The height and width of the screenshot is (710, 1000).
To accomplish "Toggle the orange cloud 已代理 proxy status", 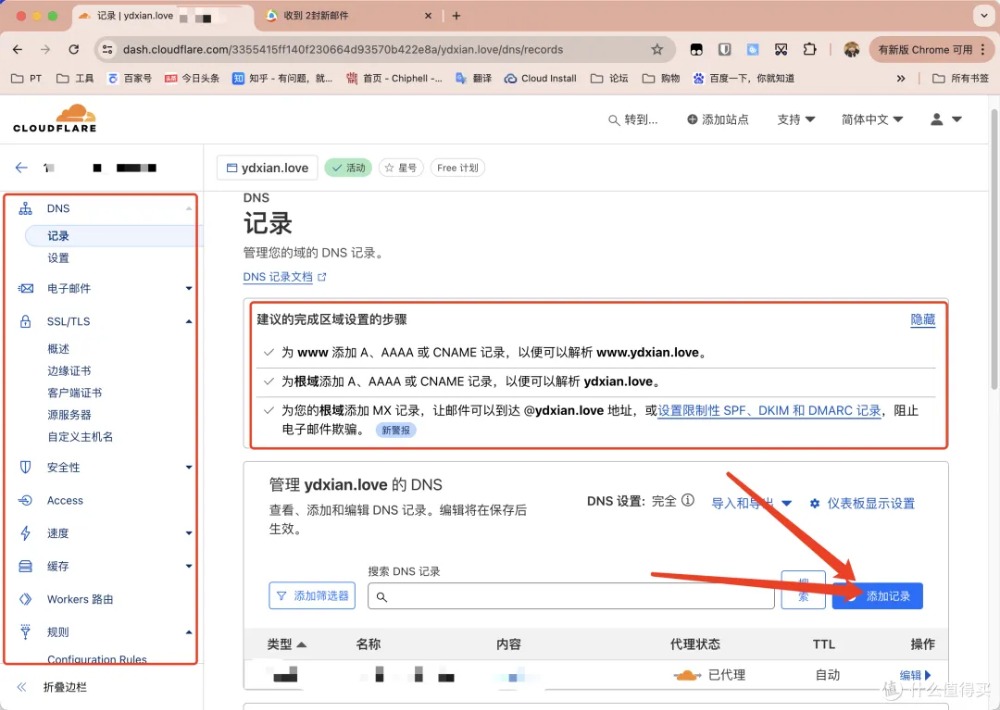I will (688, 675).
